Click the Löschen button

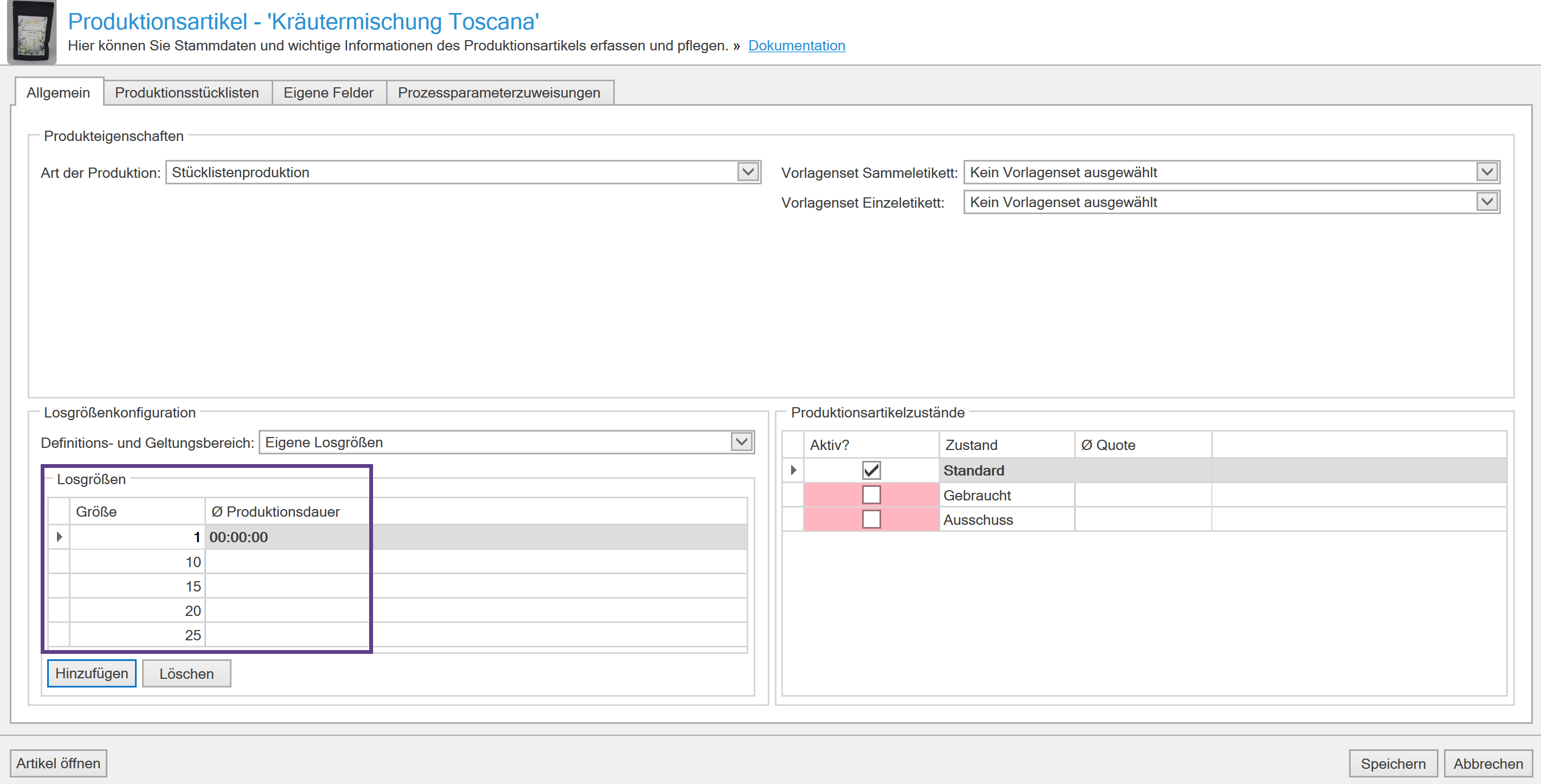pos(186,673)
